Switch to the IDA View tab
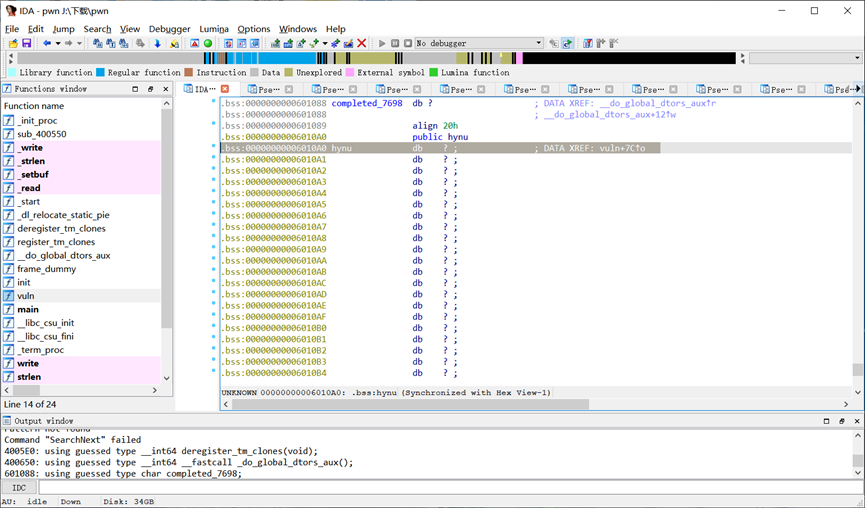 point(204,89)
